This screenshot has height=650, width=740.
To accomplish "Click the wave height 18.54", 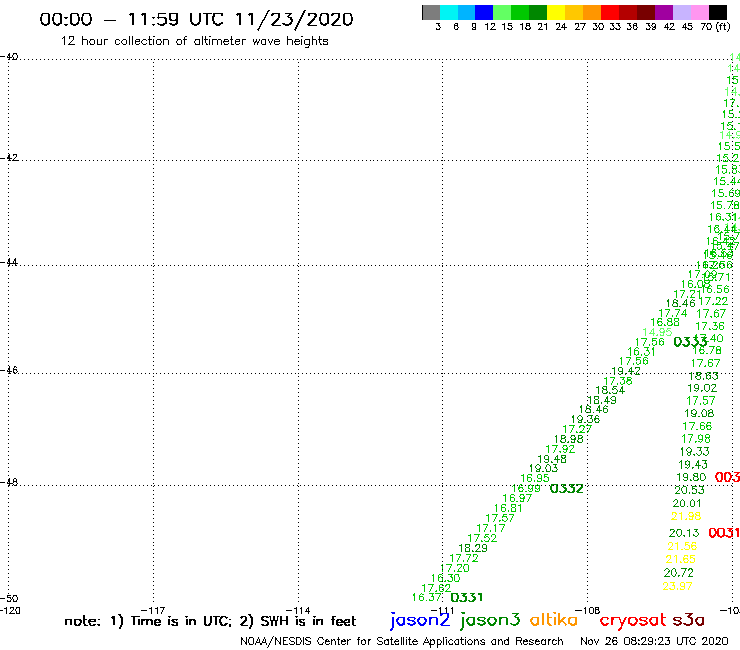I will 610,390.
